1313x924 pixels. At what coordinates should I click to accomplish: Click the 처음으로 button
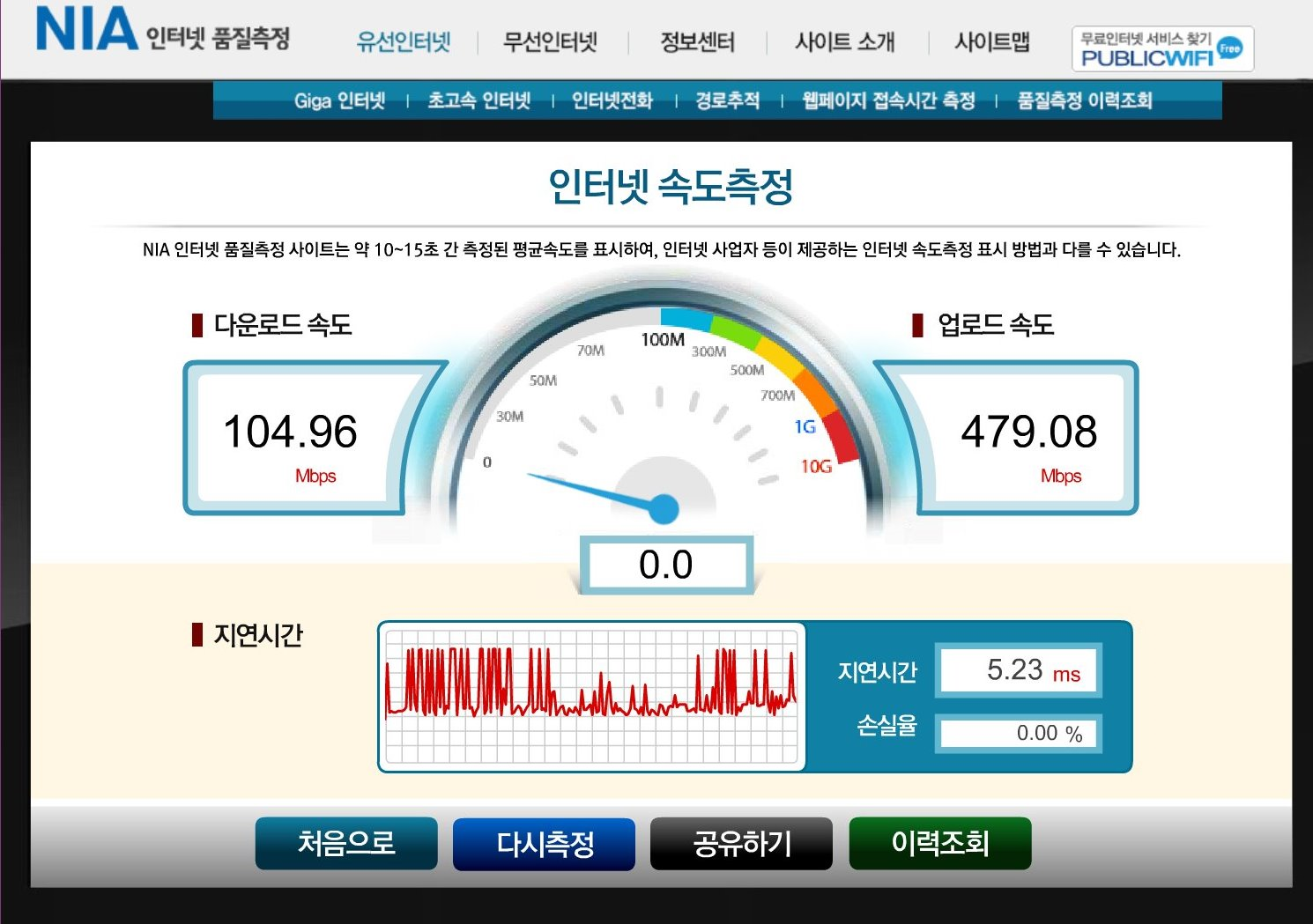tap(346, 843)
